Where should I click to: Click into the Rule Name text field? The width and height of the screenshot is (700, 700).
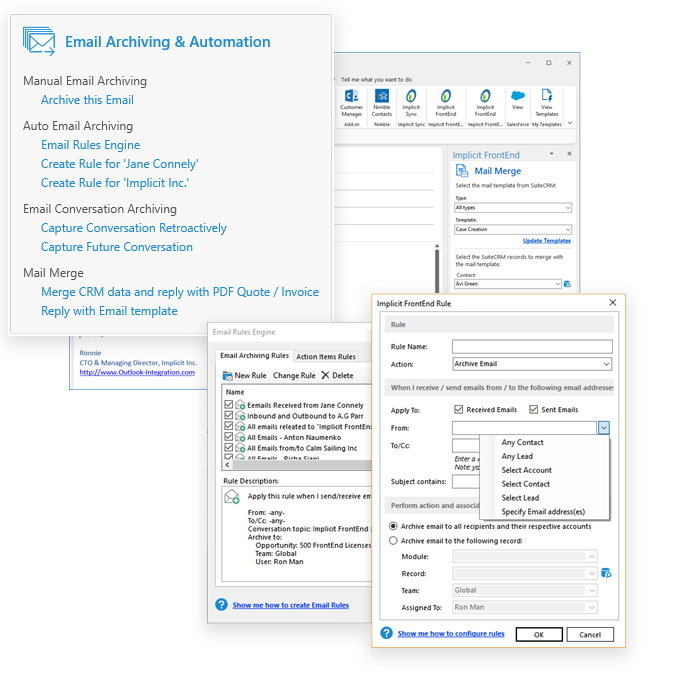tap(531, 346)
